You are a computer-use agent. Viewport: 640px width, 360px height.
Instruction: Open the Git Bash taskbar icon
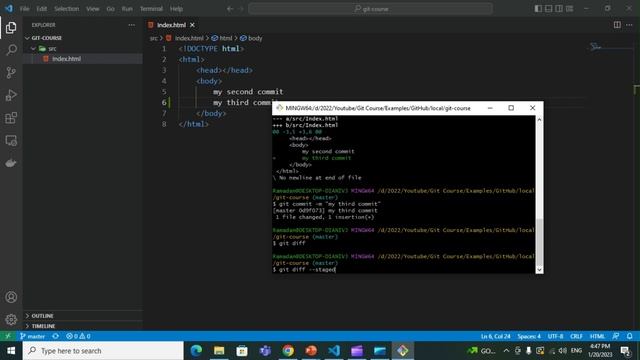pos(402,351)
